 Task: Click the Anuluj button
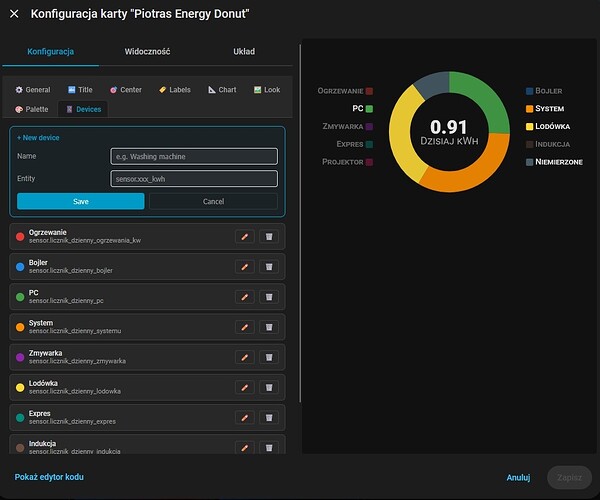point(518,477)
